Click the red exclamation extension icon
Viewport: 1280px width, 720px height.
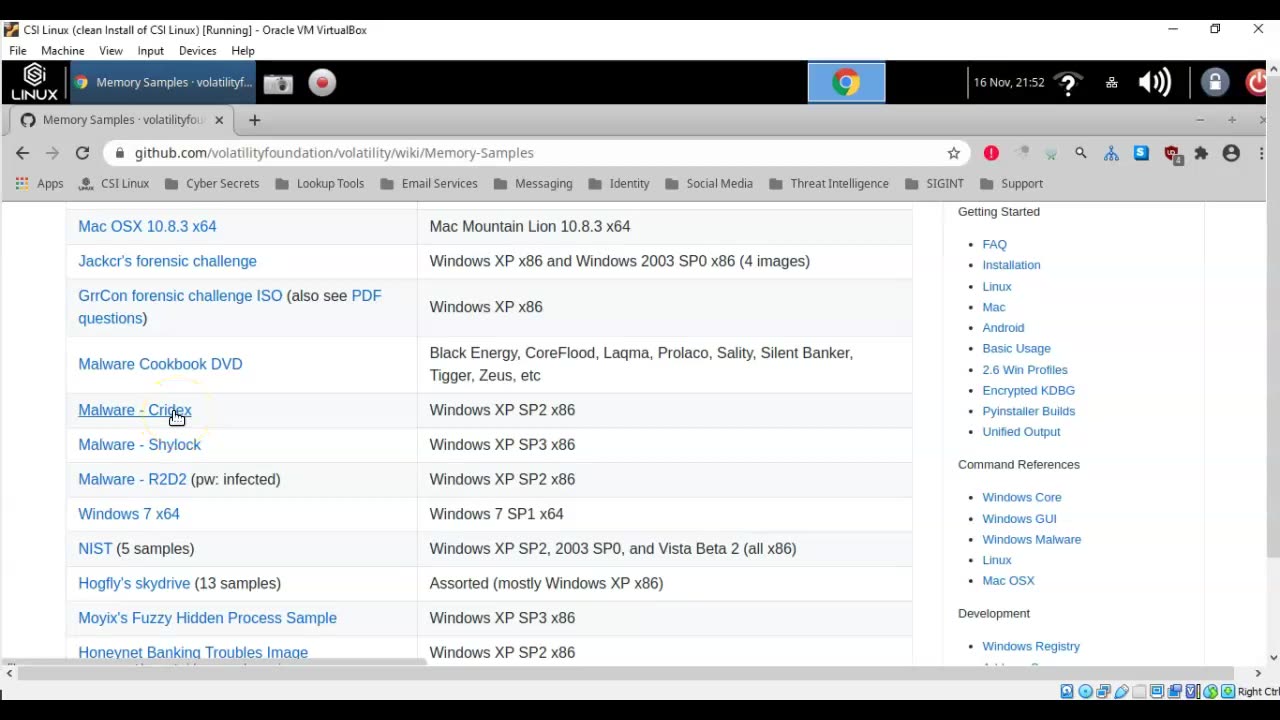pos(991,153)
